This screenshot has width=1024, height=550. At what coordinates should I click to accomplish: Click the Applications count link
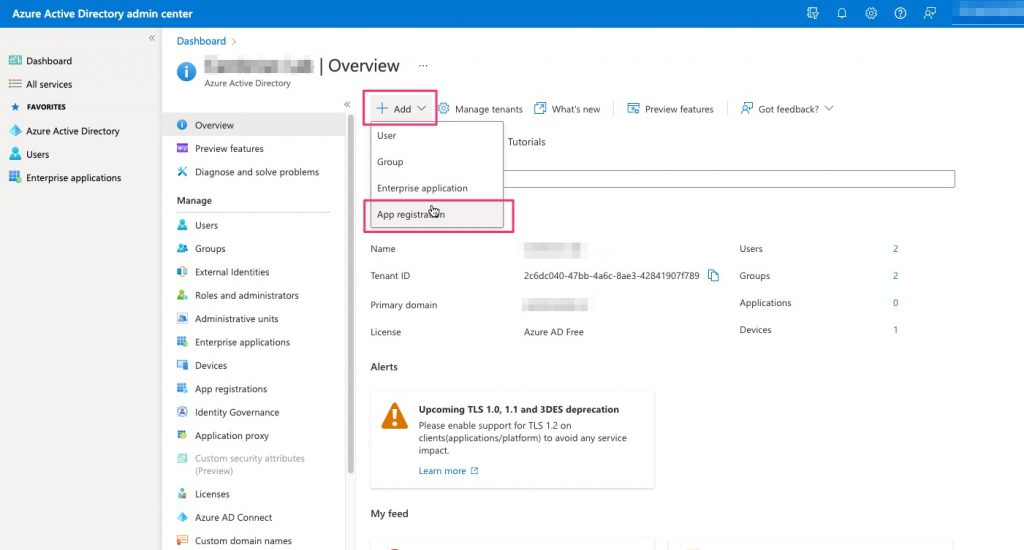895,303
